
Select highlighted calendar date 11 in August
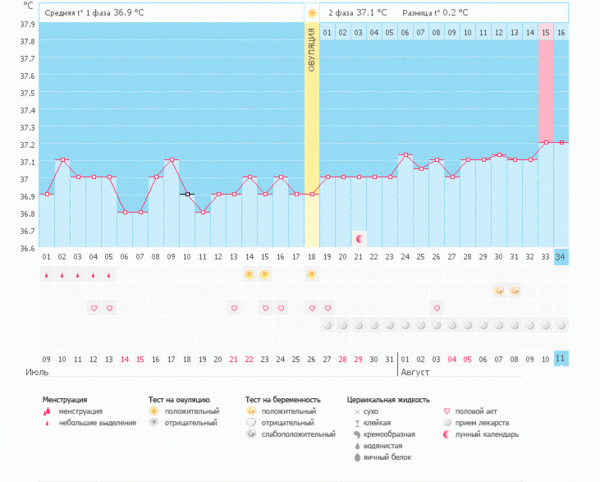click(x=560, y=358)
